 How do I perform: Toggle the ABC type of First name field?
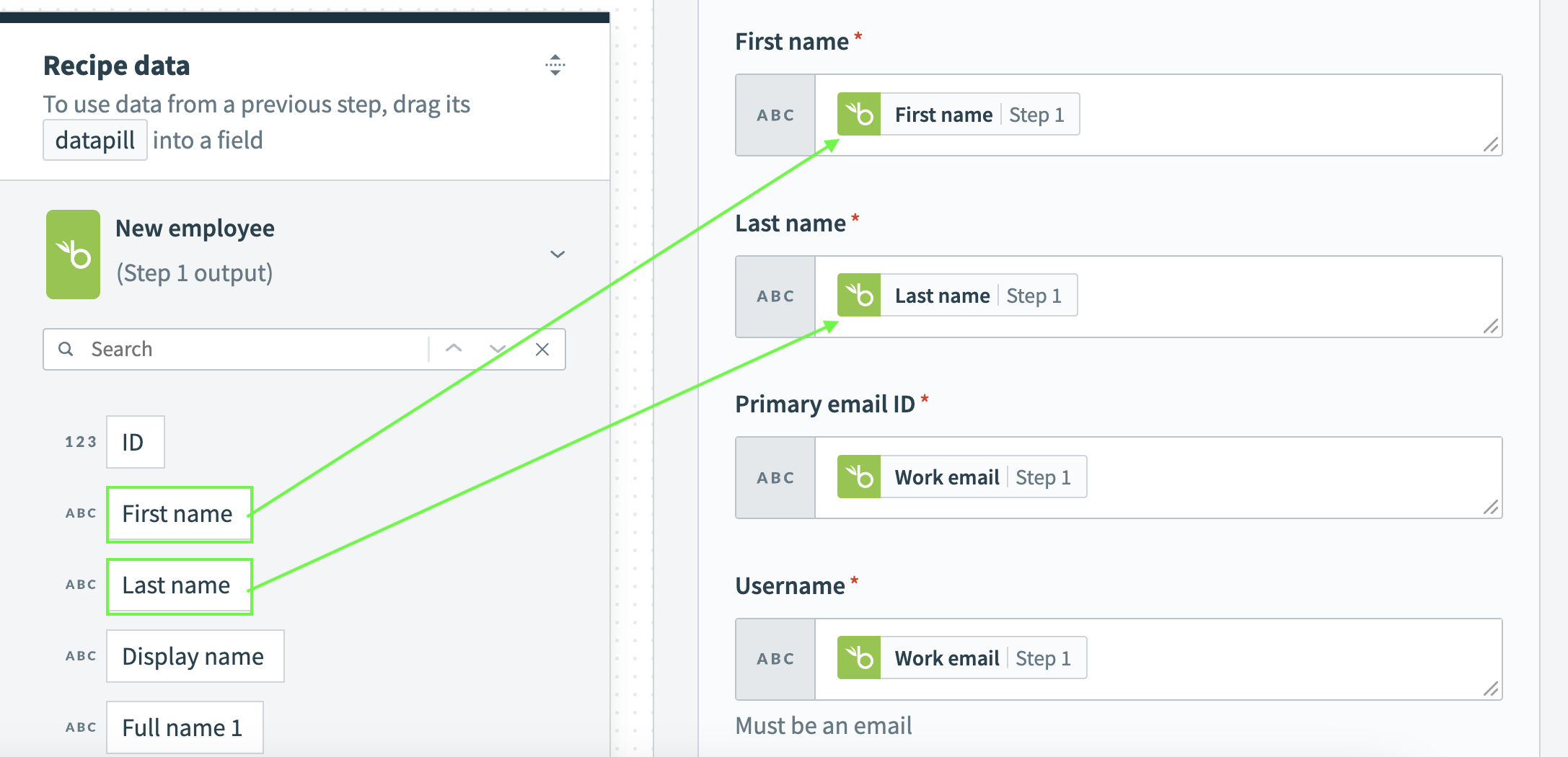pos(775,115)
